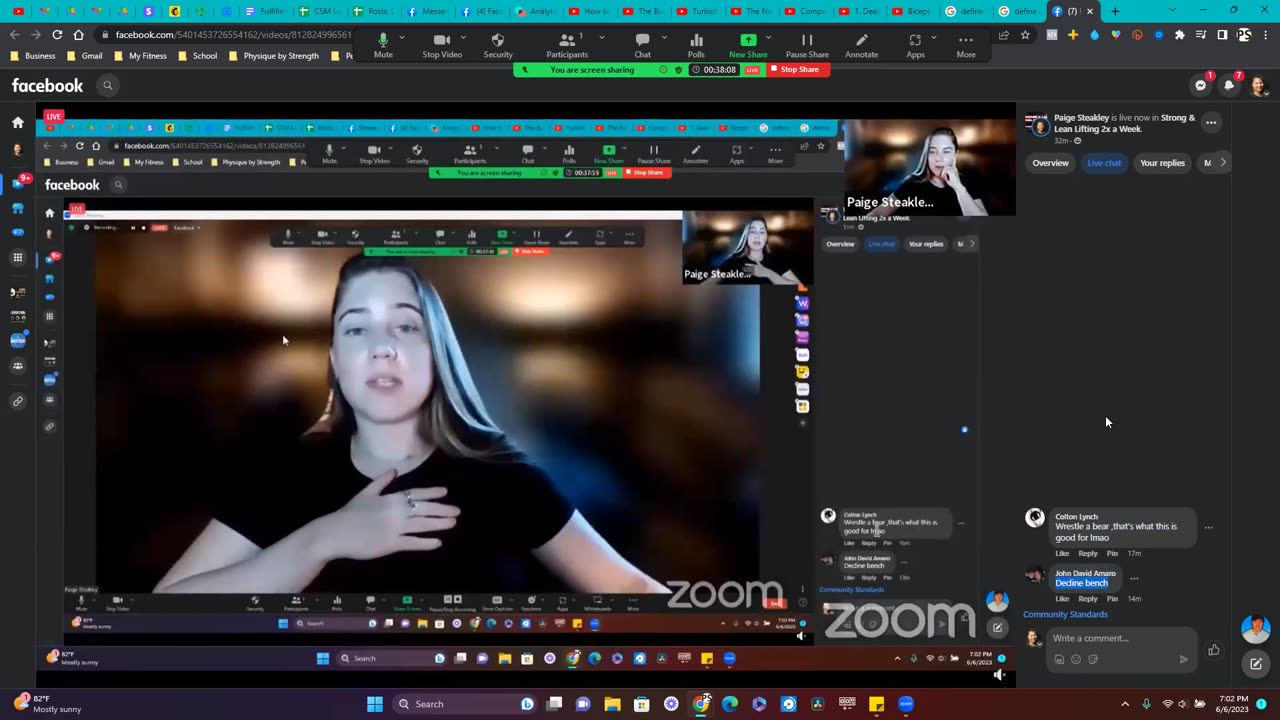Show hidden tray icons in Windows taskbar
The image size is (1280, 720).
click(x=1125, y=704)
